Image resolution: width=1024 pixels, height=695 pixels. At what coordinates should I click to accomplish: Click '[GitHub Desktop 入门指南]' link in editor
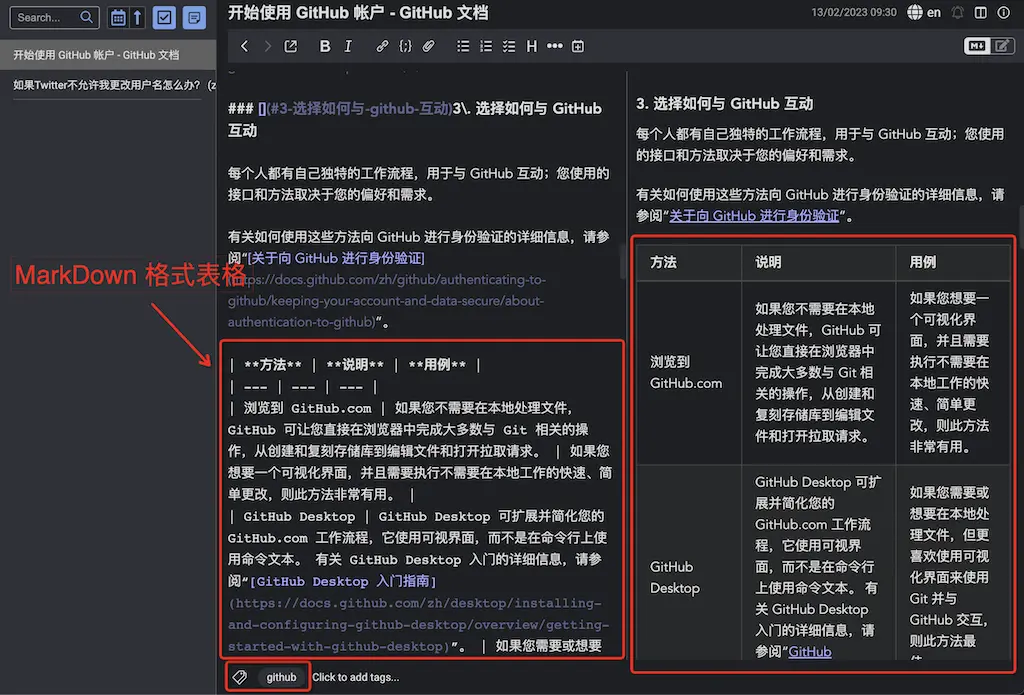(343, 581)
